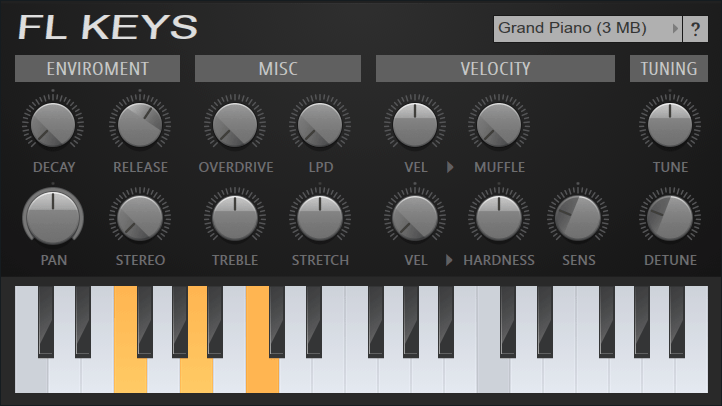This screenshot has height=406, width=722.
Task: Select the LPD knob
Action: (320, 125)
